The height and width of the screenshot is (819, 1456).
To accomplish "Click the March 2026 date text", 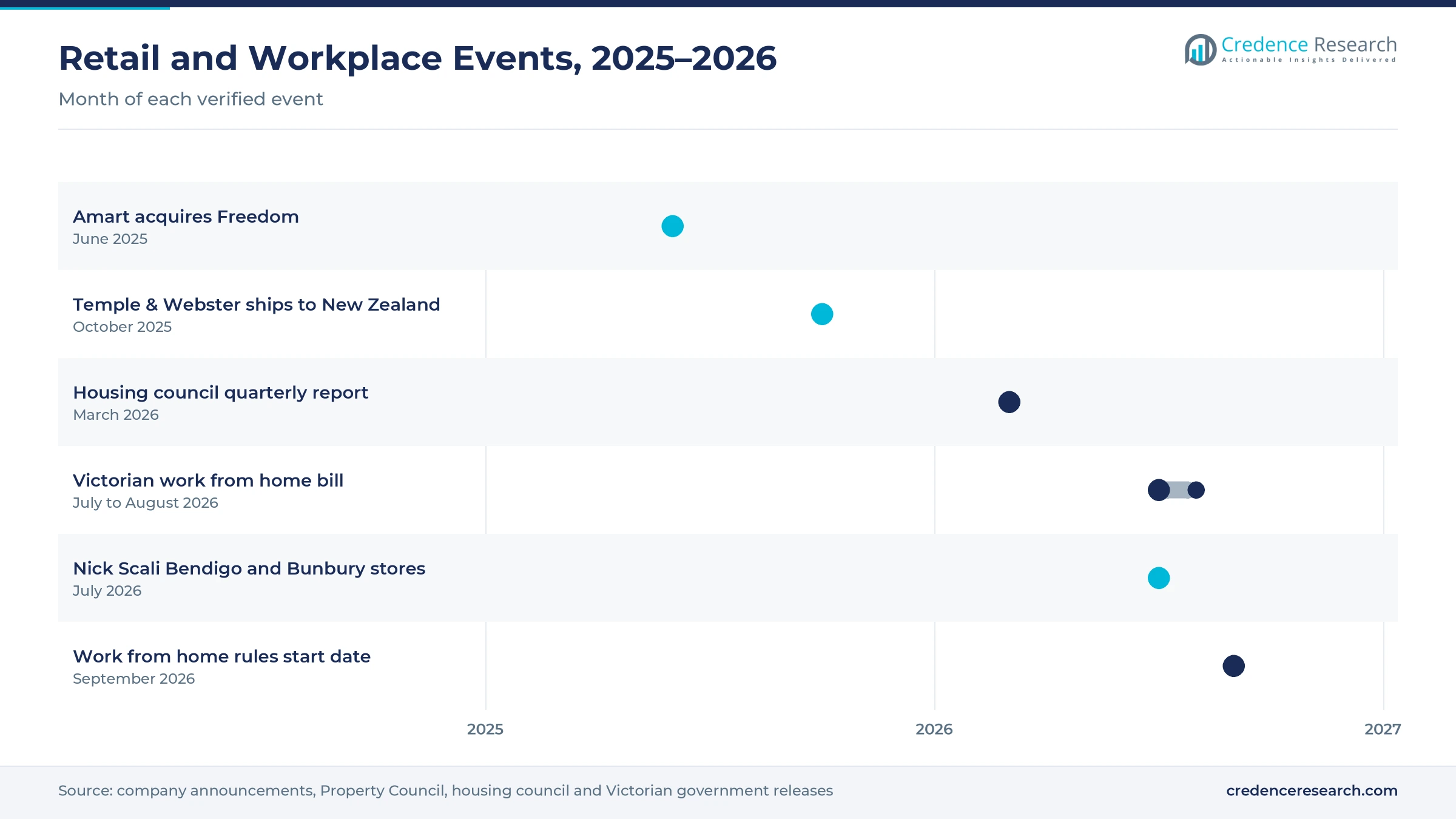I will [115, 415].
